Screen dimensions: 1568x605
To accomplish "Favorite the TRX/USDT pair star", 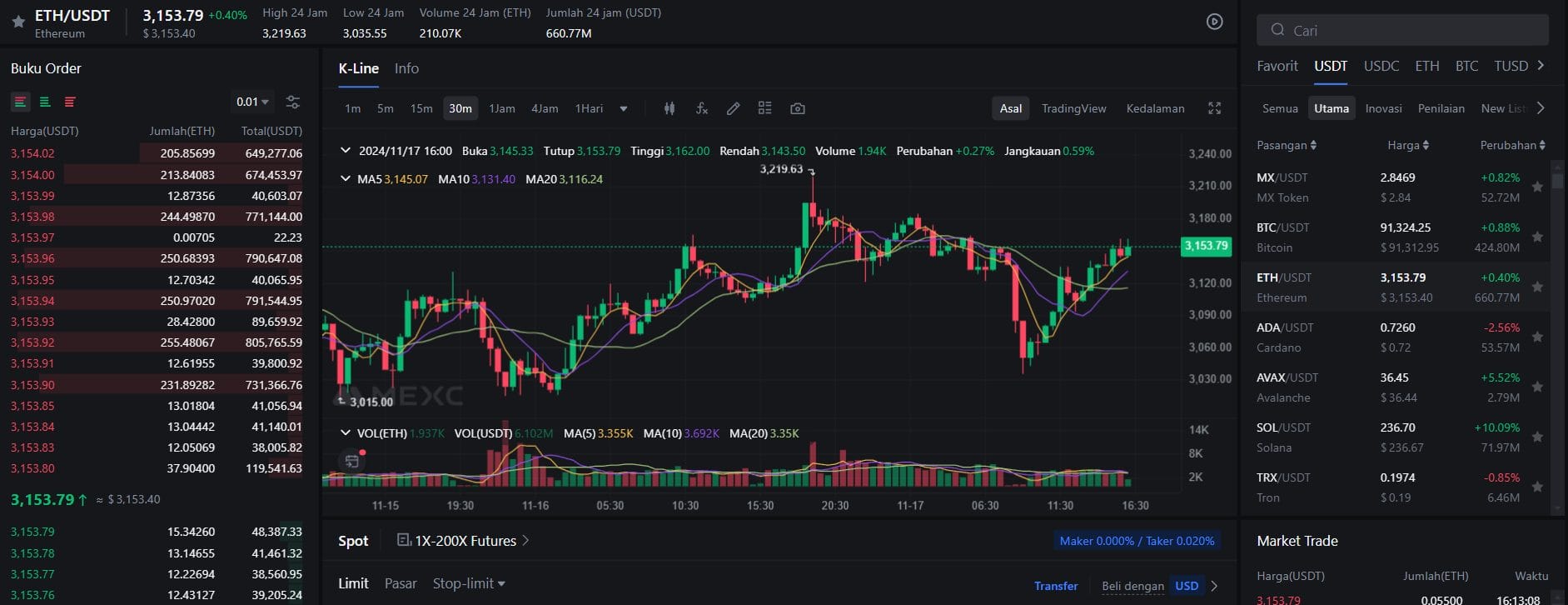I will point(1537,487).
